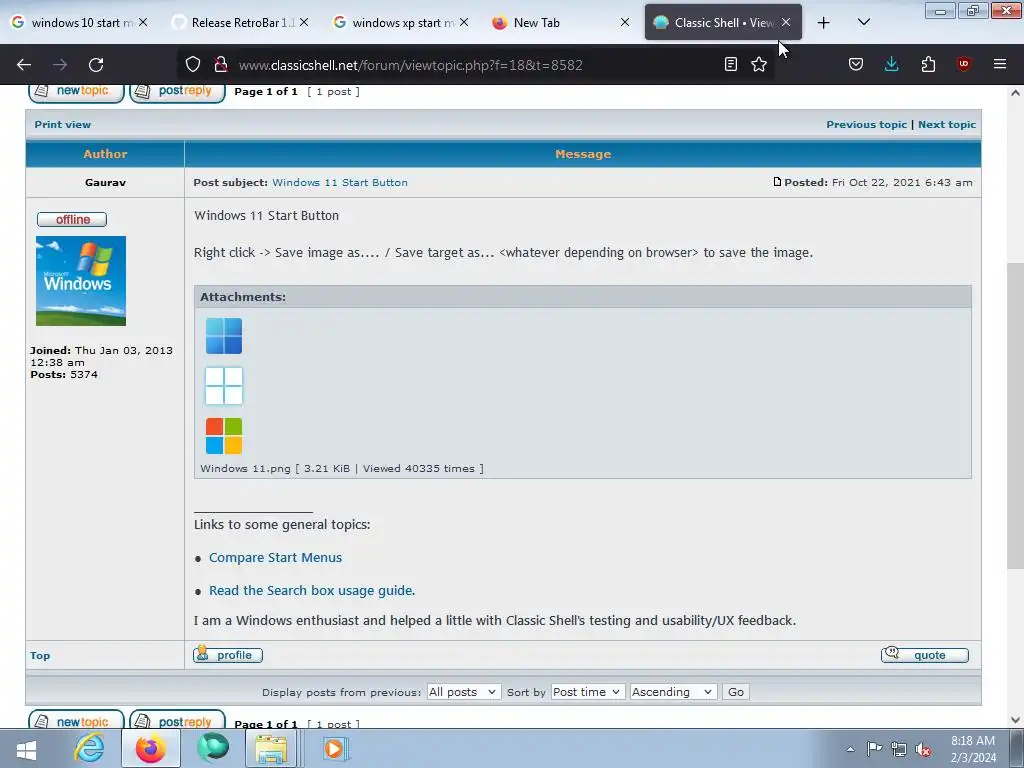The height and width of the screenshot is (768, 1024).
Task: Open the 'All posts' dropdown
Action: click(x=464, y=692)
